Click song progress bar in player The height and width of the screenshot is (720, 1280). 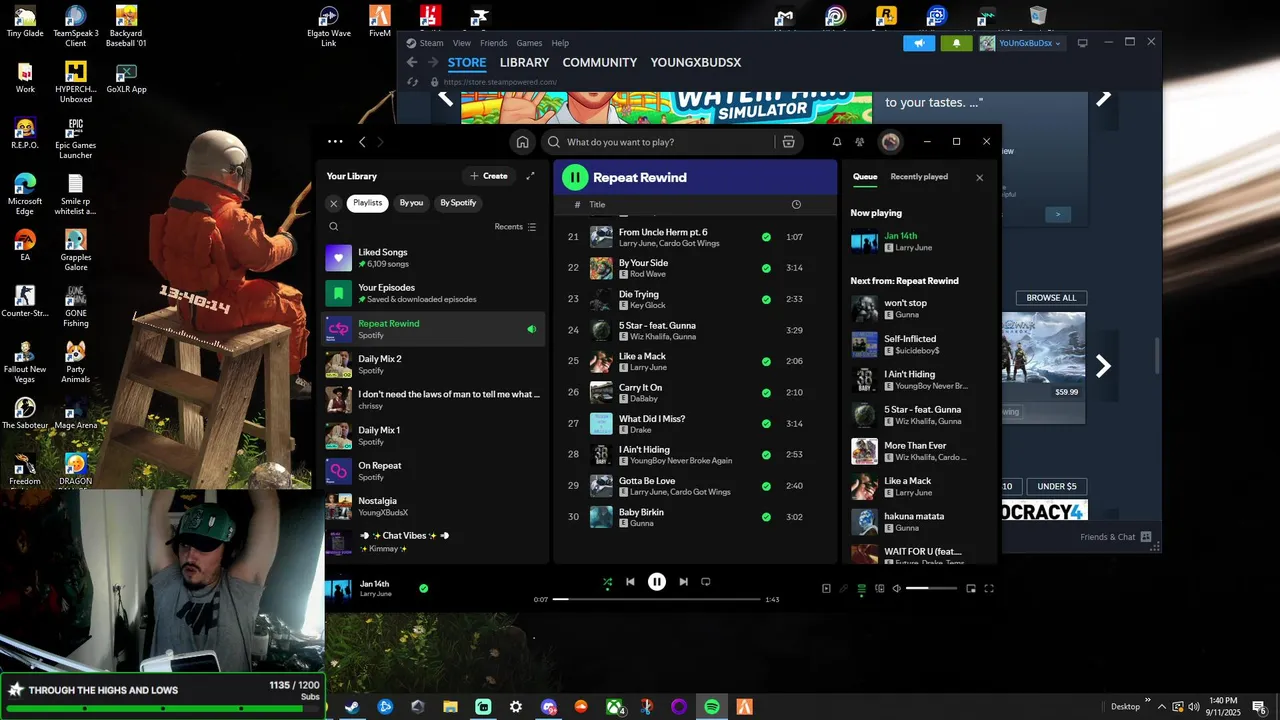(x=657, y=599)
